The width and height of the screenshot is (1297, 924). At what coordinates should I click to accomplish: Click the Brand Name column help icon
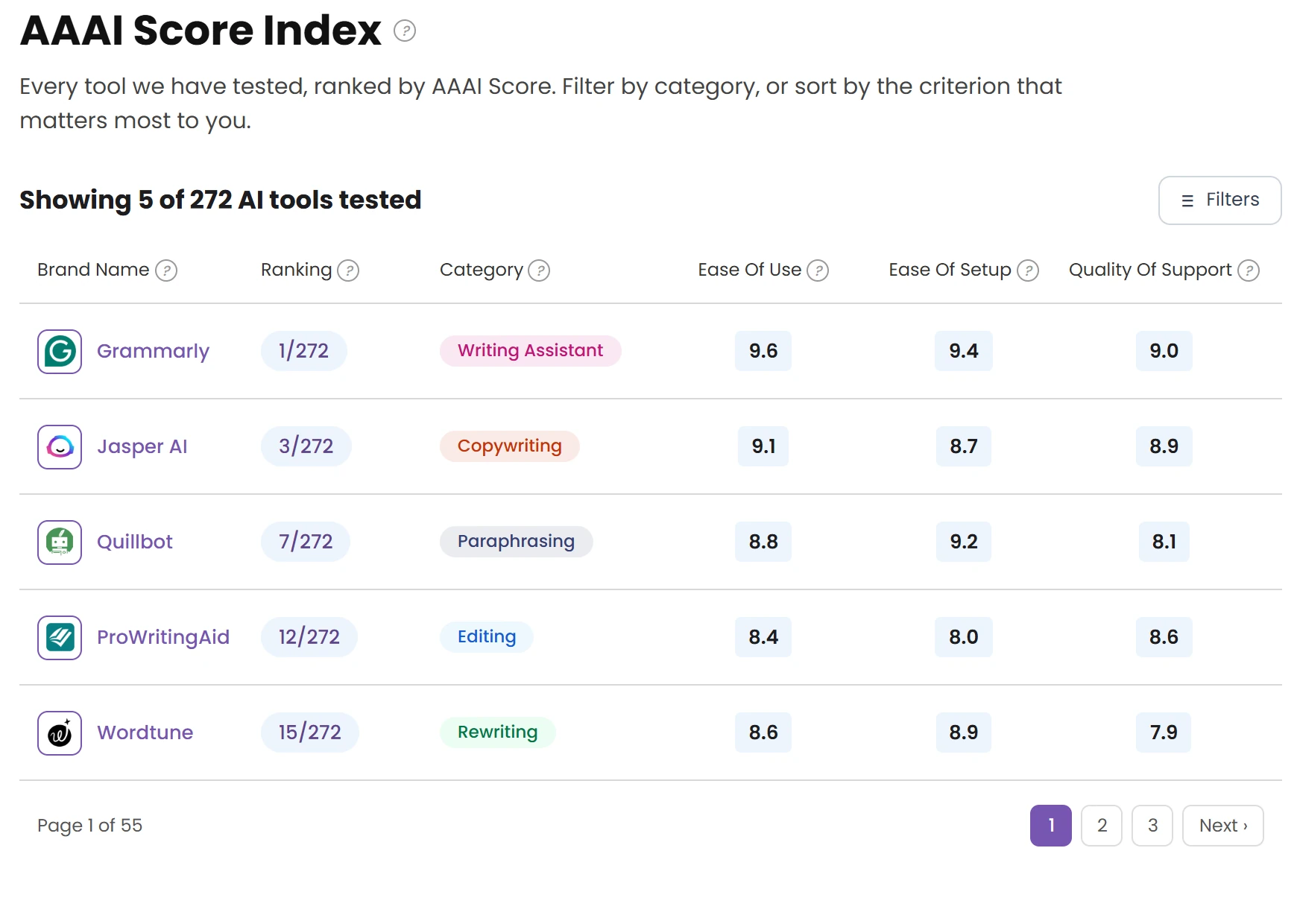coord(166,270)
